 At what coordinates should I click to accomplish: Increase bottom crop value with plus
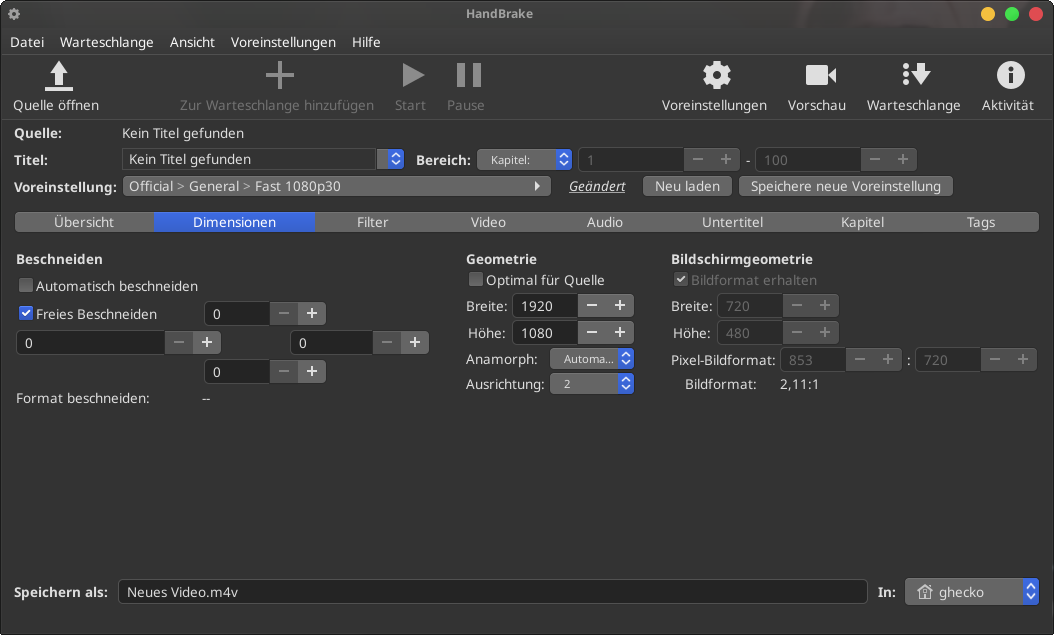pos(312,372)
